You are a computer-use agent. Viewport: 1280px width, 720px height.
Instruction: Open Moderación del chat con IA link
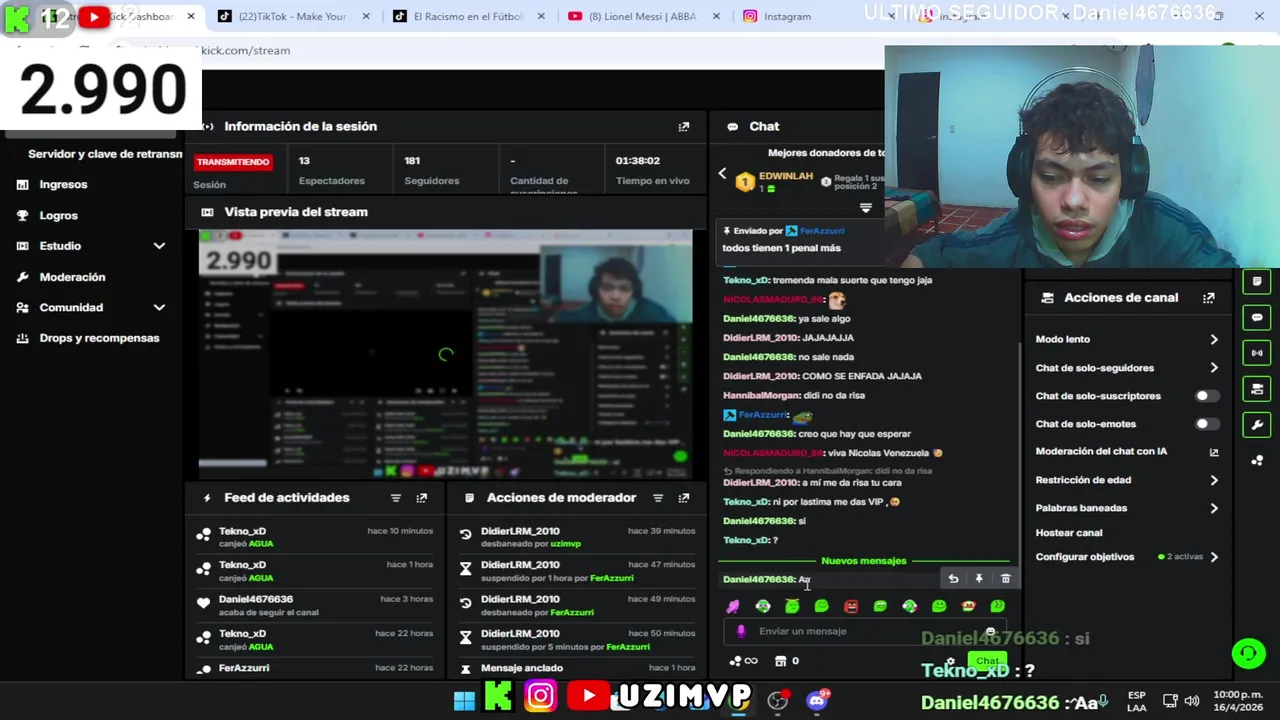[x=1127, y=452]
